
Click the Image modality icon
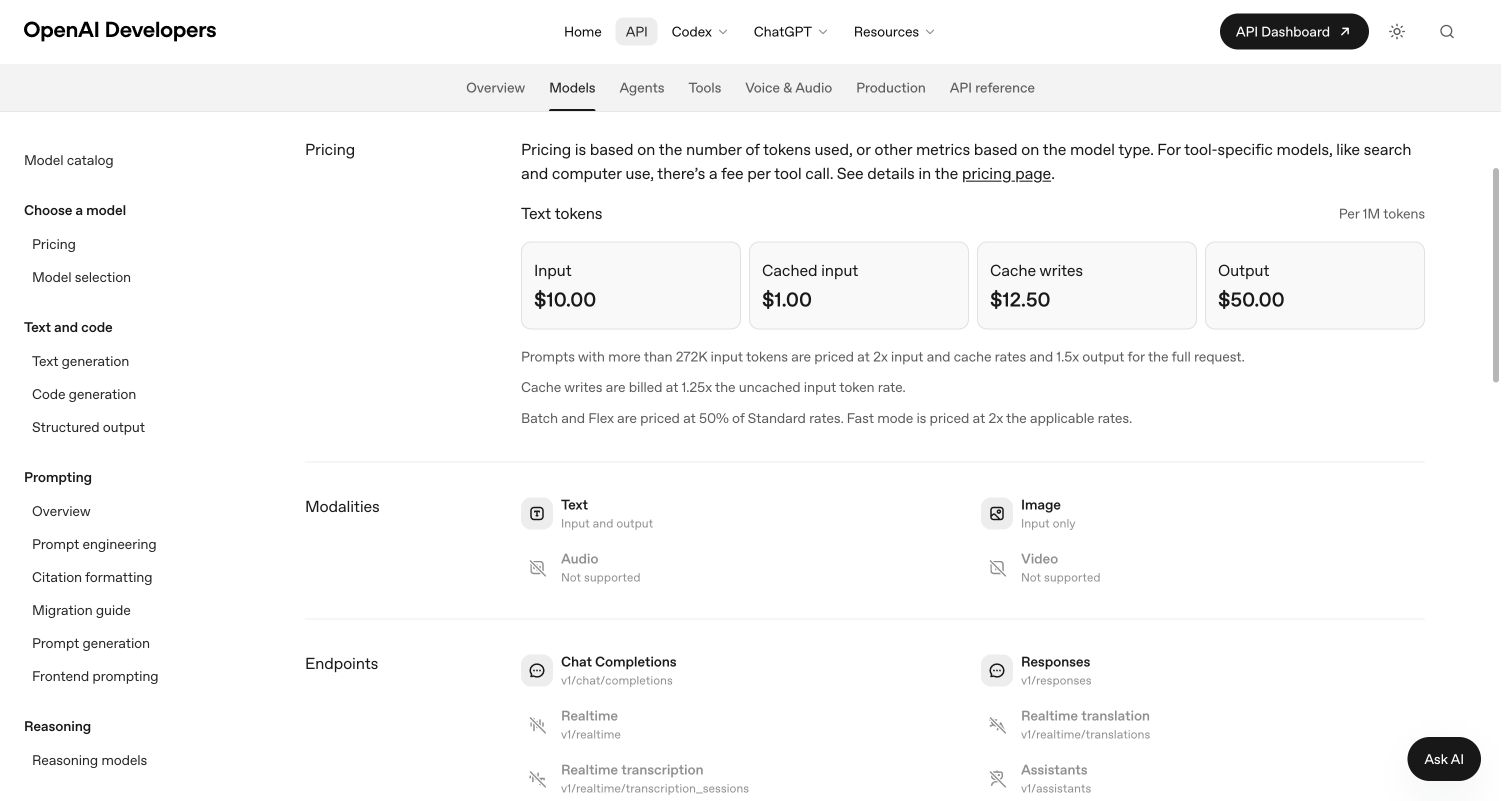pos(997,514)
